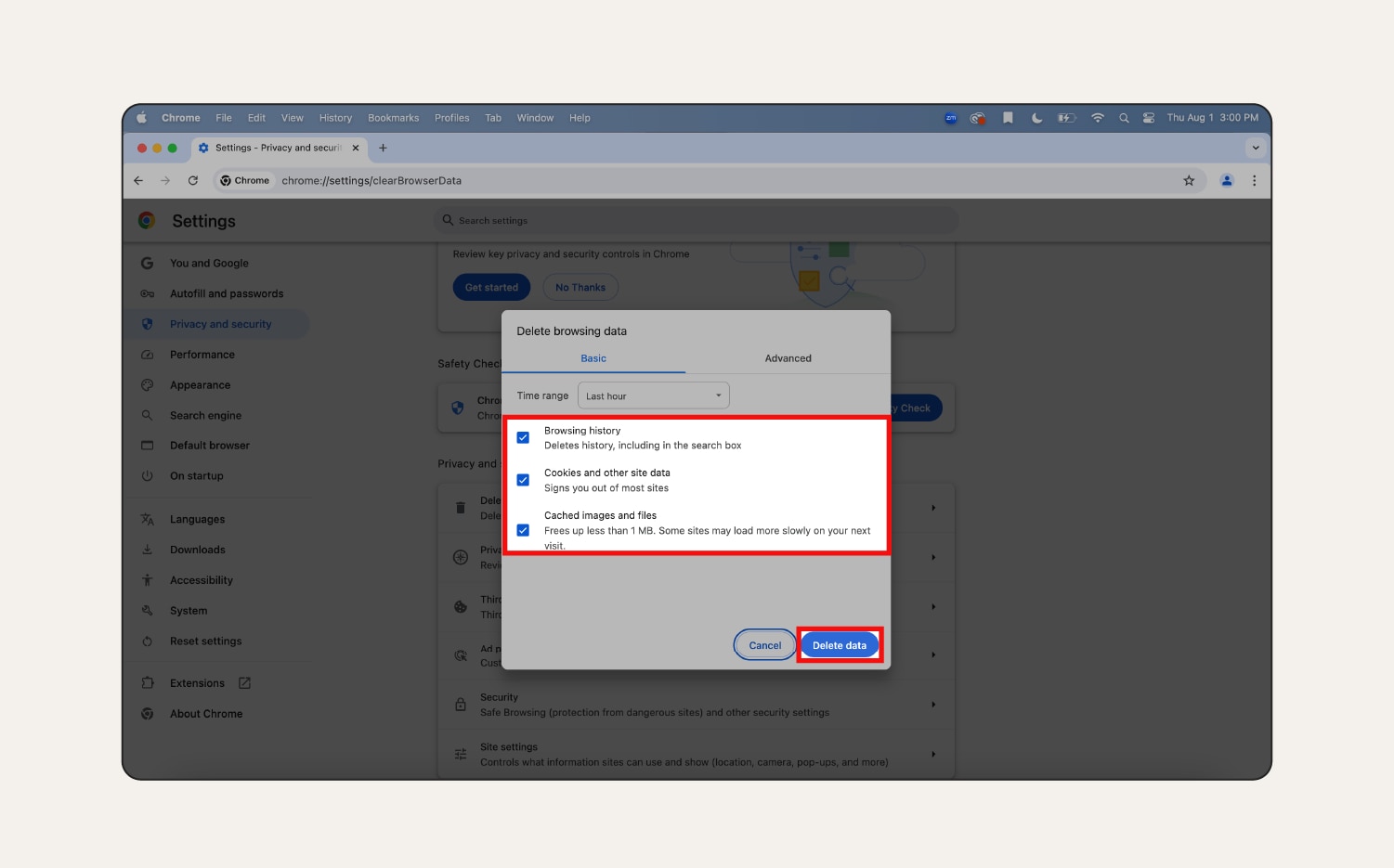
Task: Click the No Thanks button
Action: click(x=580, y=288)
